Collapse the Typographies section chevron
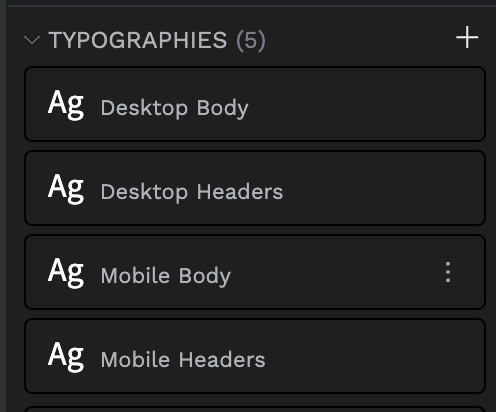The height and width of the screenshot is (412, 496). pos(32,40)
